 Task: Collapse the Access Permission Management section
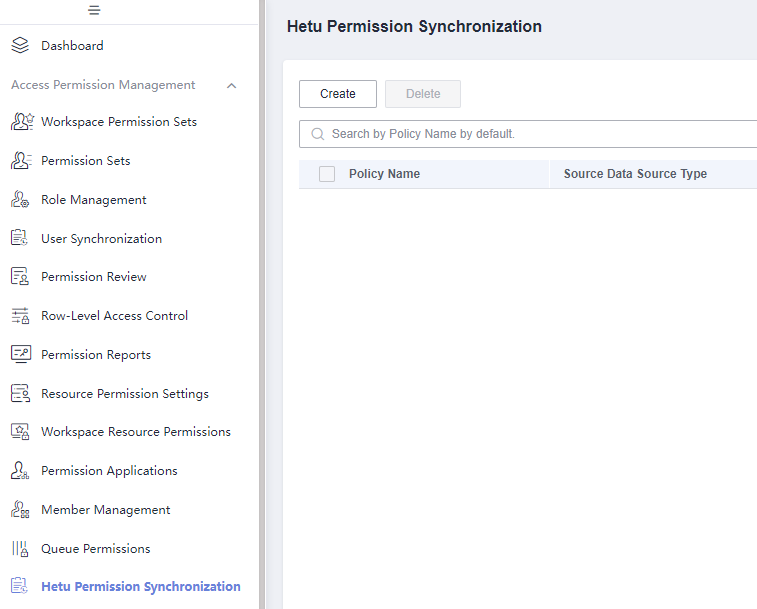pyautogui.click(x=232, y=85)
